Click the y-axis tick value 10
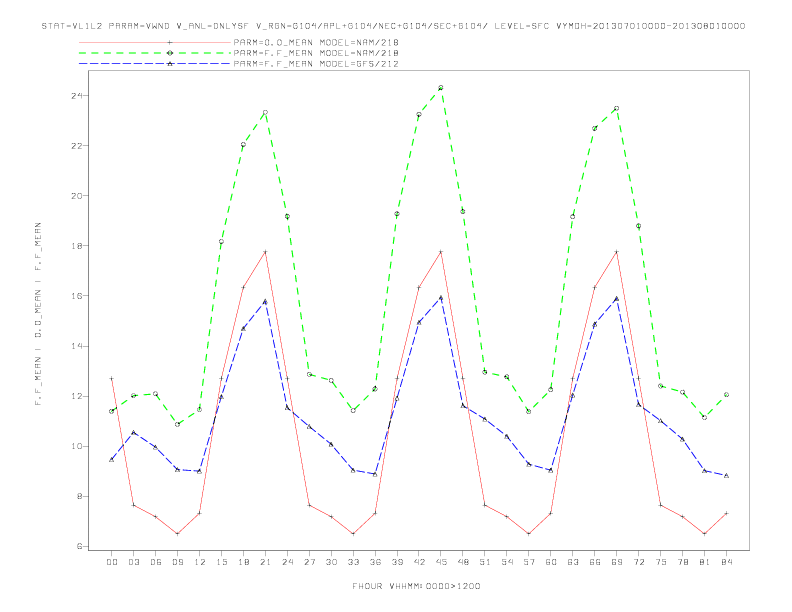This screenshot has height=612, width=792. point(76,446)
